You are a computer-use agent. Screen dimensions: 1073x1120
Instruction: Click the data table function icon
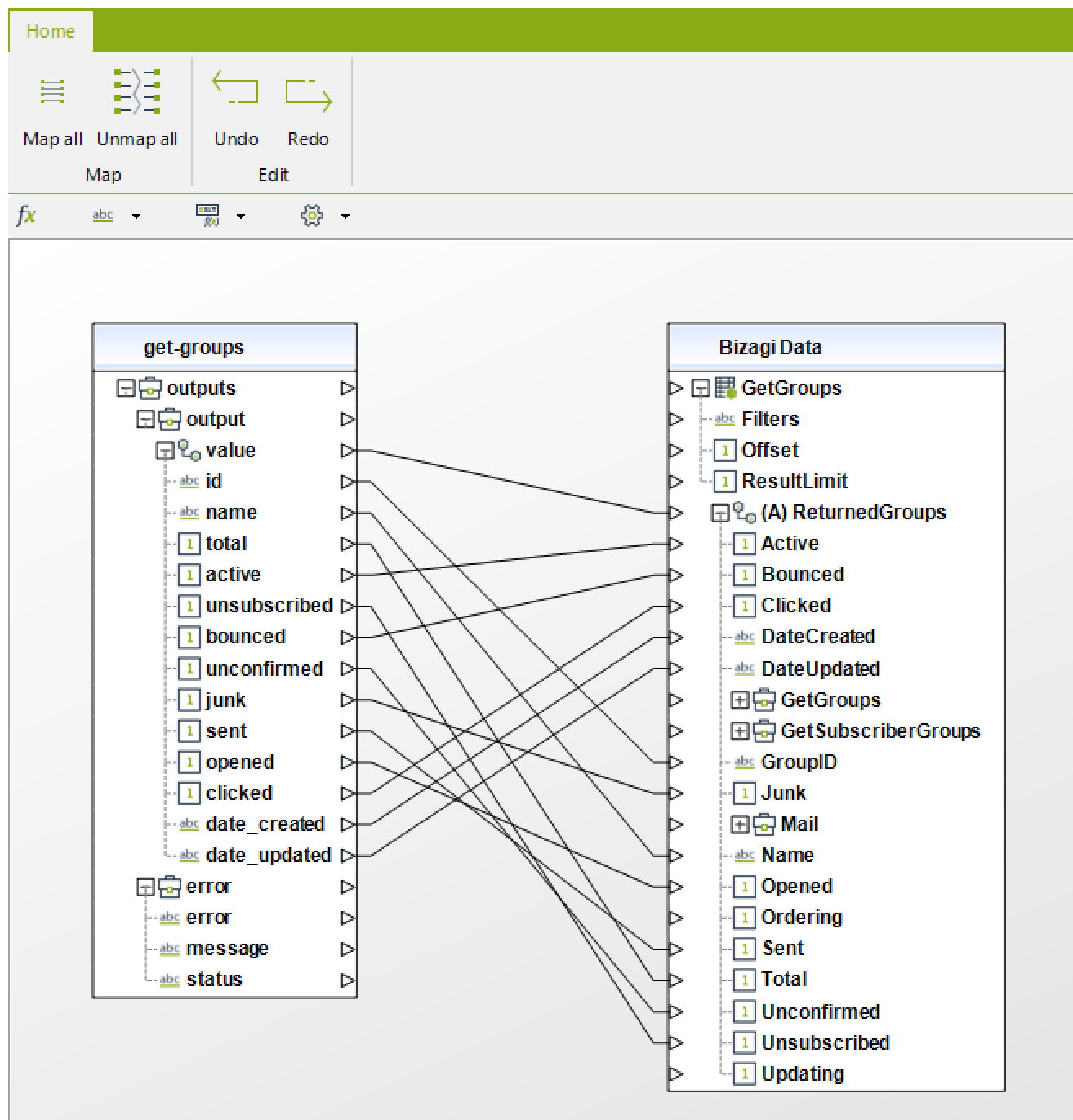tap(208, 216)
